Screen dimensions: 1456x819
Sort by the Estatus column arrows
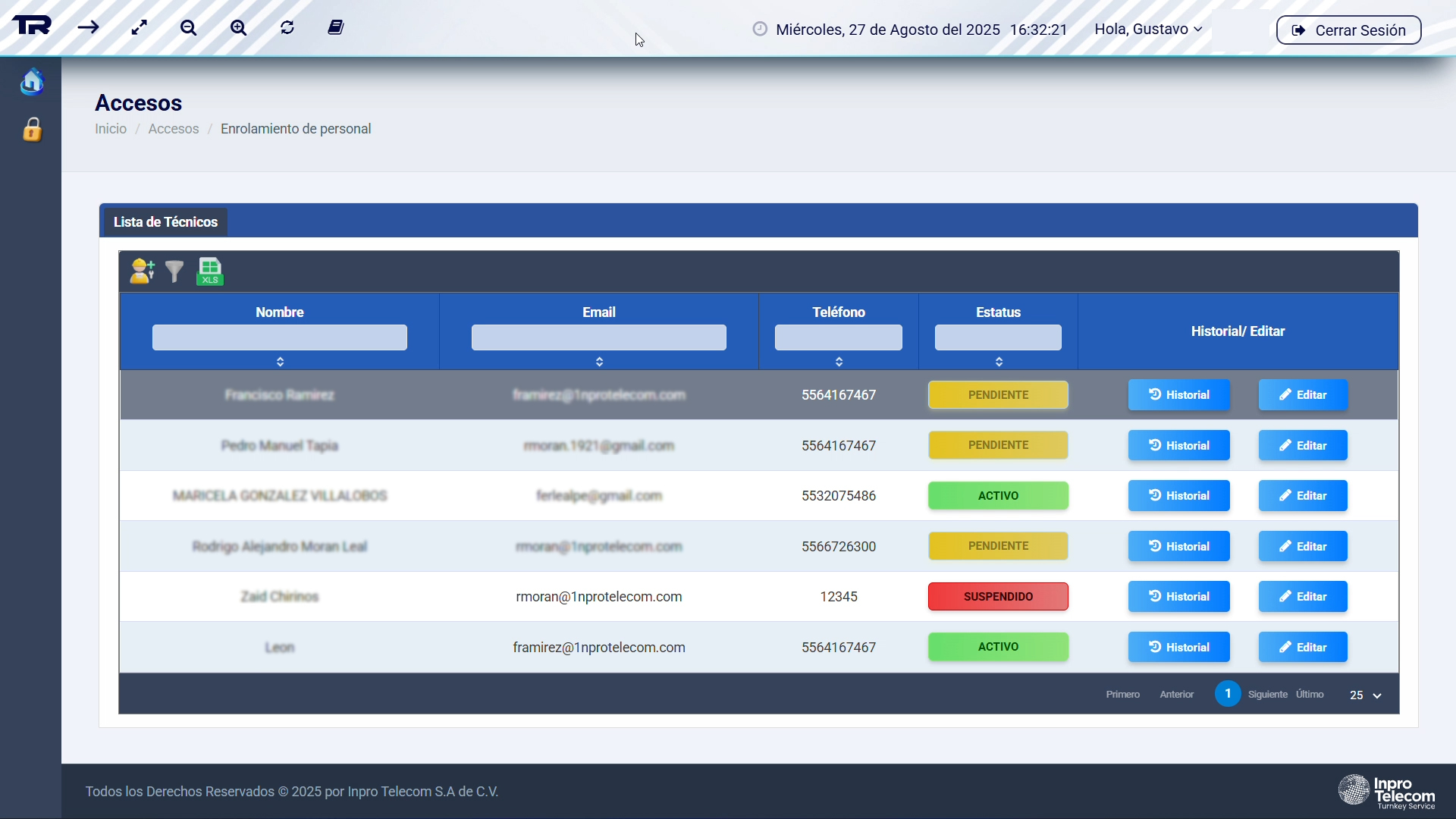[999, 362]
